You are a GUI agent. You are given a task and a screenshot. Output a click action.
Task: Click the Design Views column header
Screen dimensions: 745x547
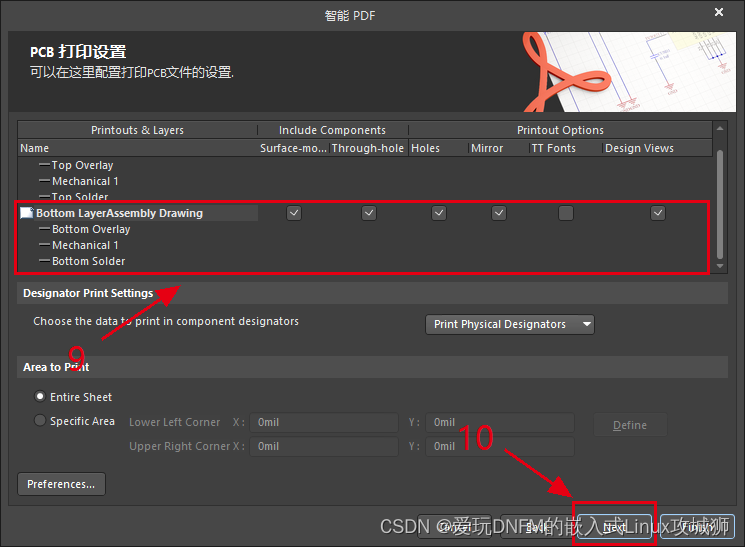point(658,148)
